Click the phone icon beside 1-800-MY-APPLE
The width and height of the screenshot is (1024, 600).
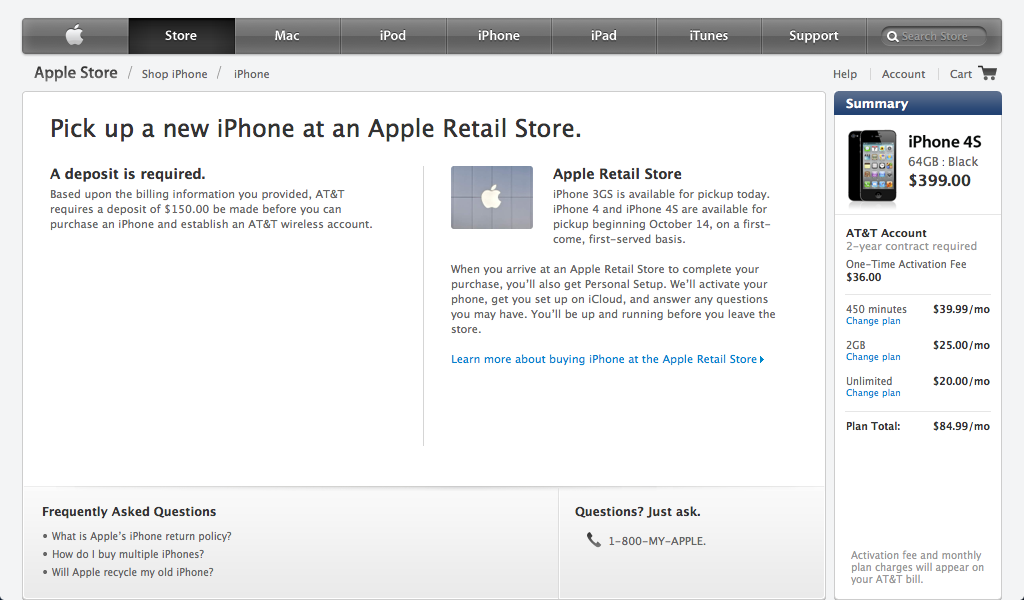pyautogui.click(x=594, y=540)
